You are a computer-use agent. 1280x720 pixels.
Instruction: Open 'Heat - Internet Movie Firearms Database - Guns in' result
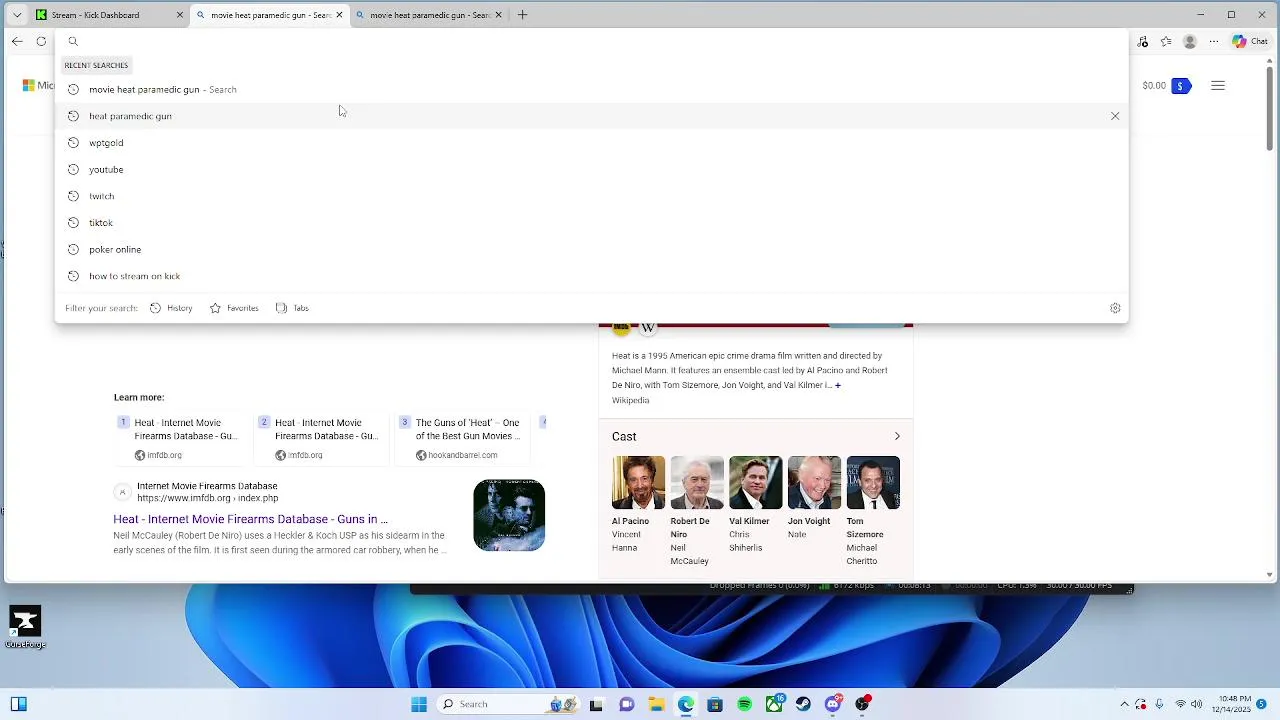click(250, 519)
